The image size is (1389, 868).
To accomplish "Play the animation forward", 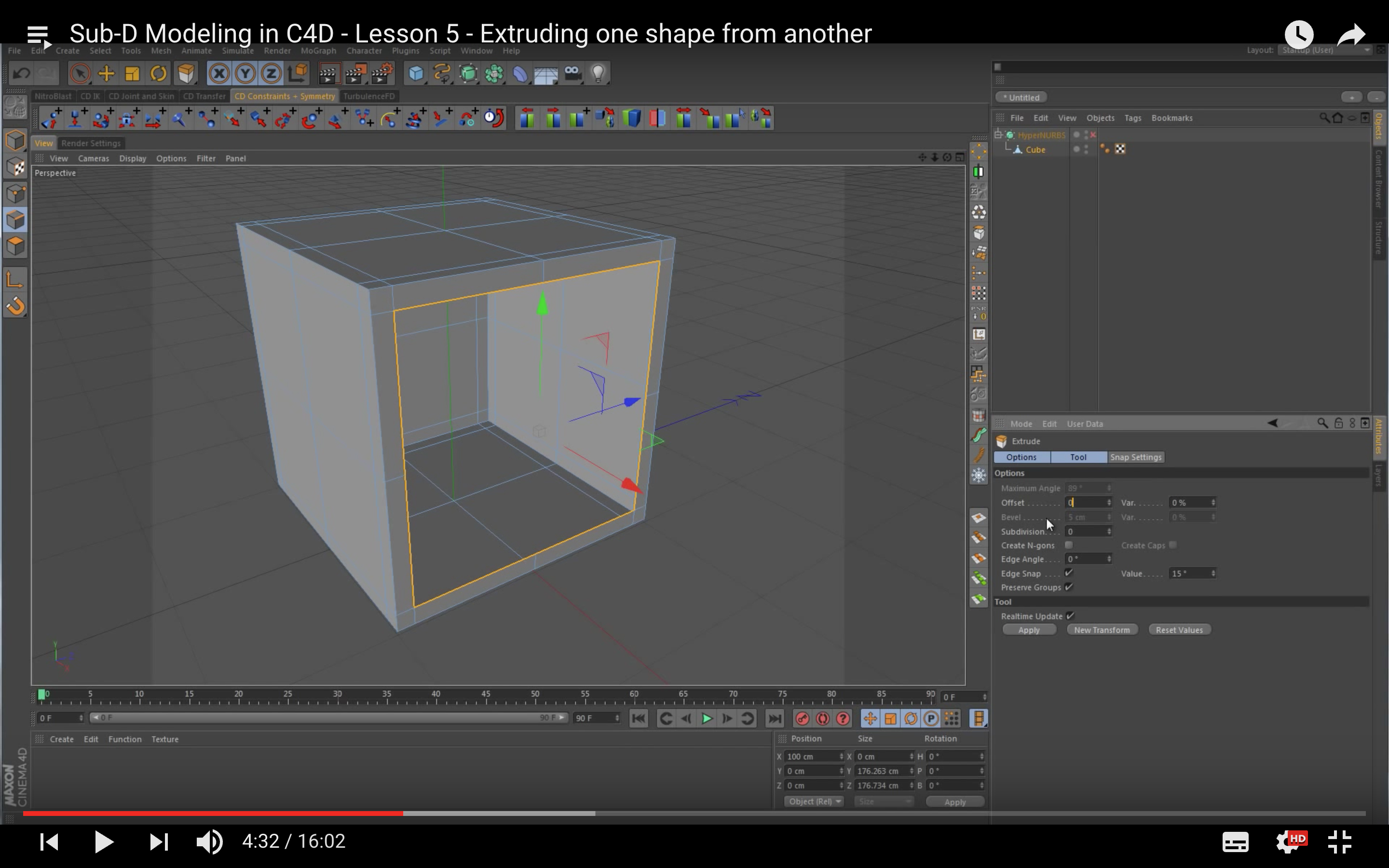I will point(707,718).
